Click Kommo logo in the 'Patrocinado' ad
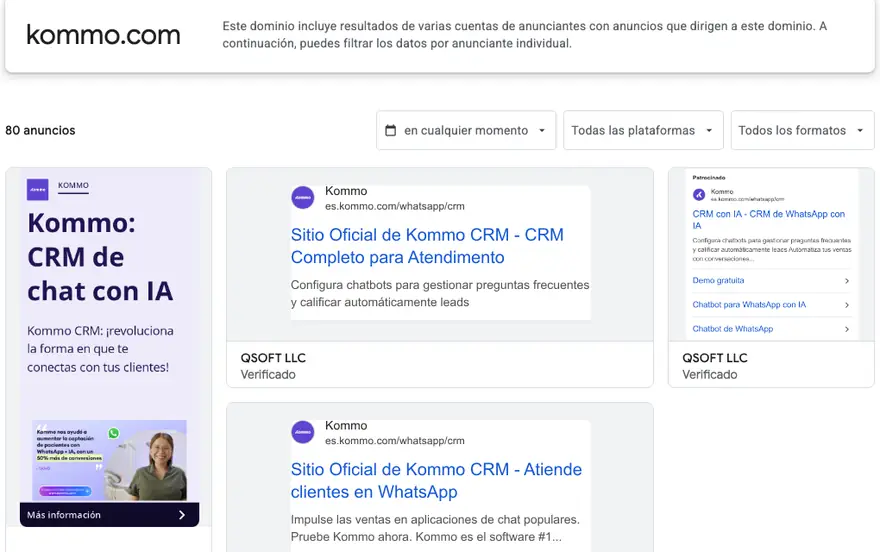 (x=699, y=195)
